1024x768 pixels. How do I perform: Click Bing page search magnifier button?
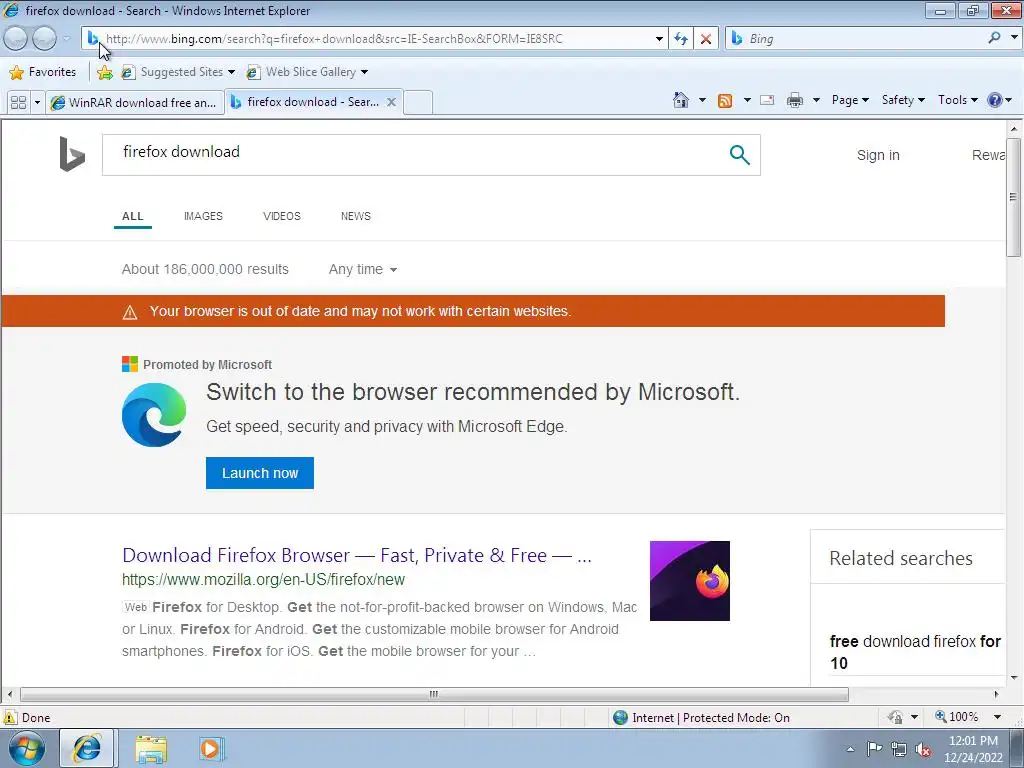pyautogui.click(x=739, y=154)
